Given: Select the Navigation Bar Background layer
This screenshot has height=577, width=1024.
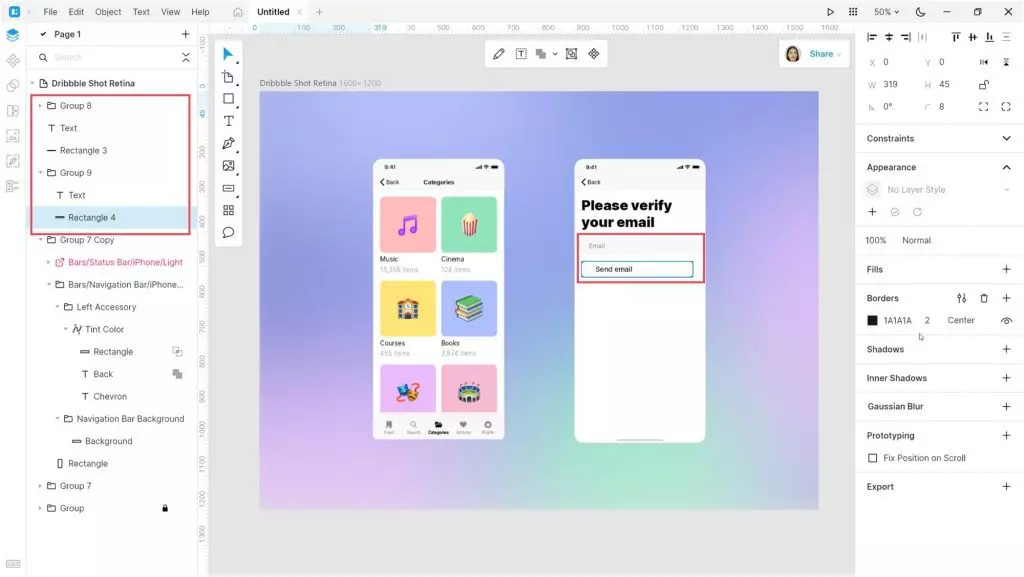Looking at the screenshot, I should click(x=130, y=419).
